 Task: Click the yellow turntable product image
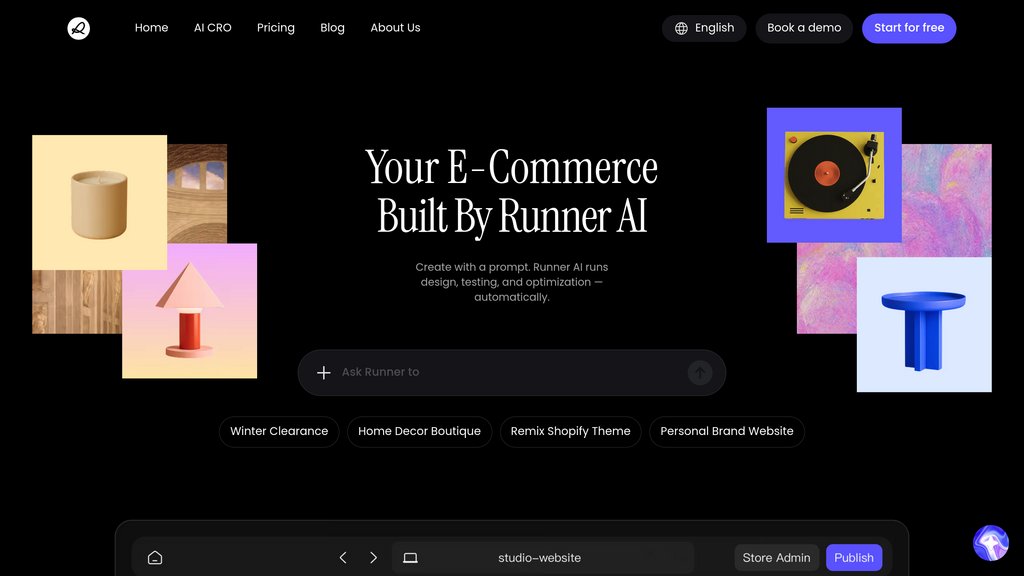pyautogui.click(x=834, y=175)
